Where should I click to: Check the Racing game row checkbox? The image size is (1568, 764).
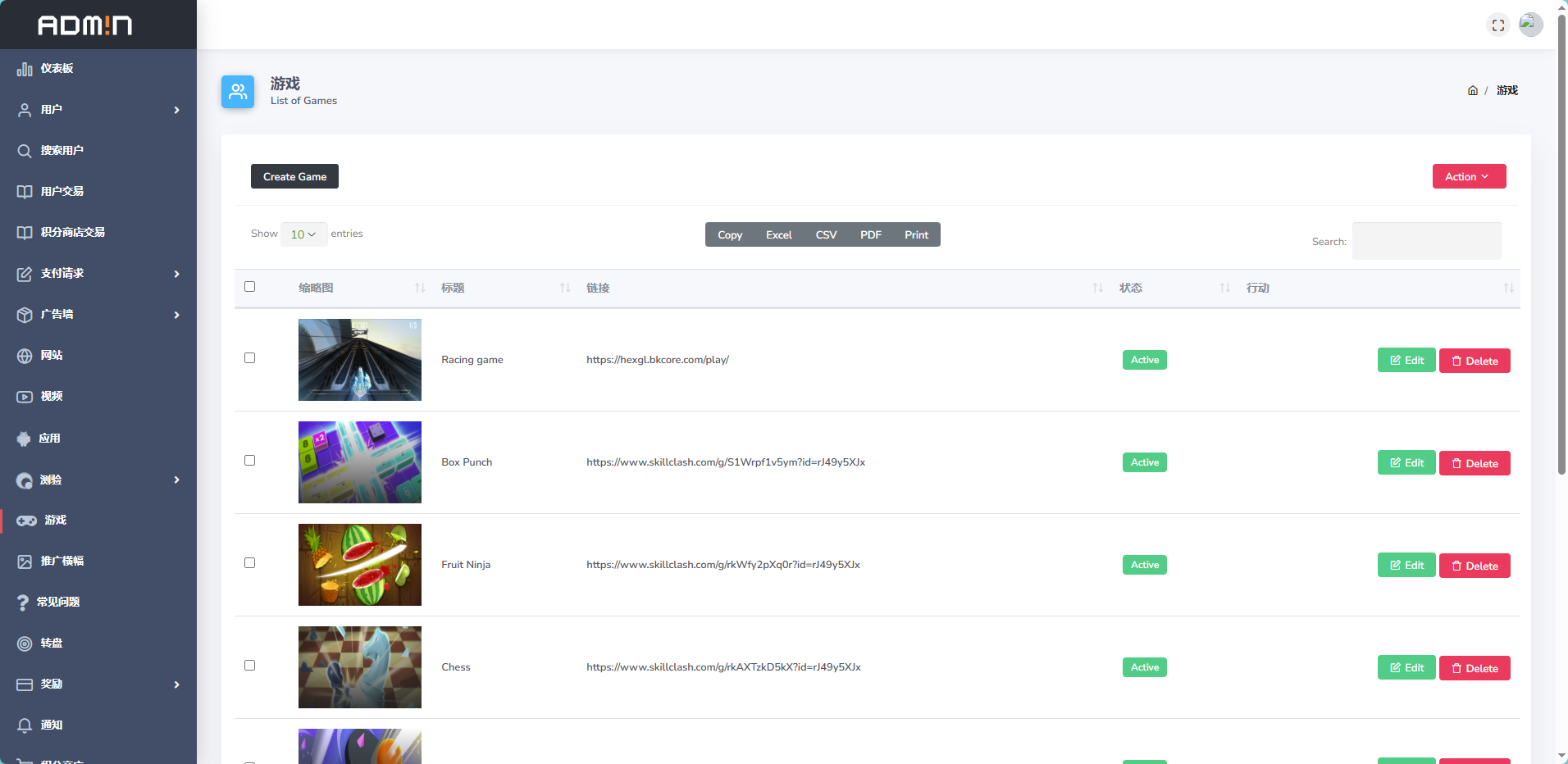250,358
